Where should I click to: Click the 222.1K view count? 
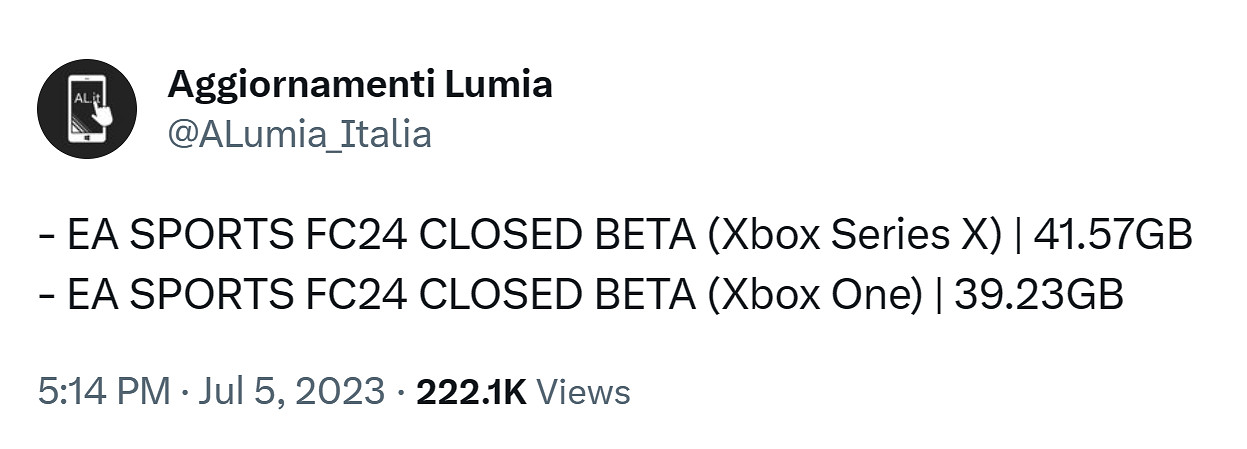click(x=471, y=392)
